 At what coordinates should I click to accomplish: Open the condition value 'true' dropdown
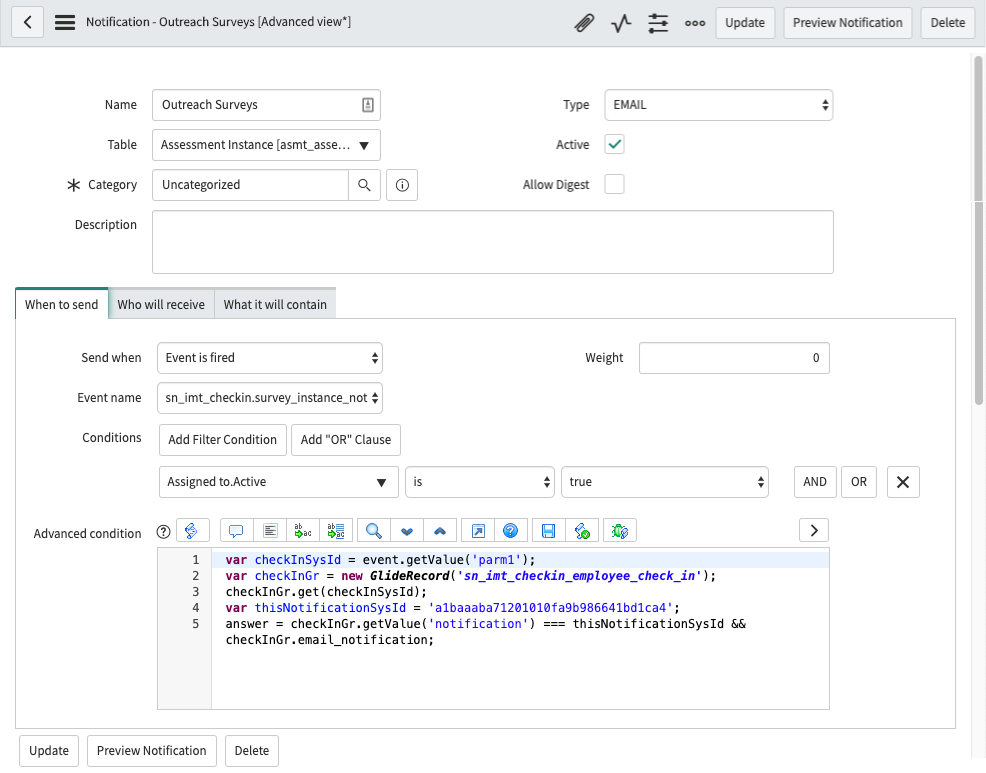665,482
